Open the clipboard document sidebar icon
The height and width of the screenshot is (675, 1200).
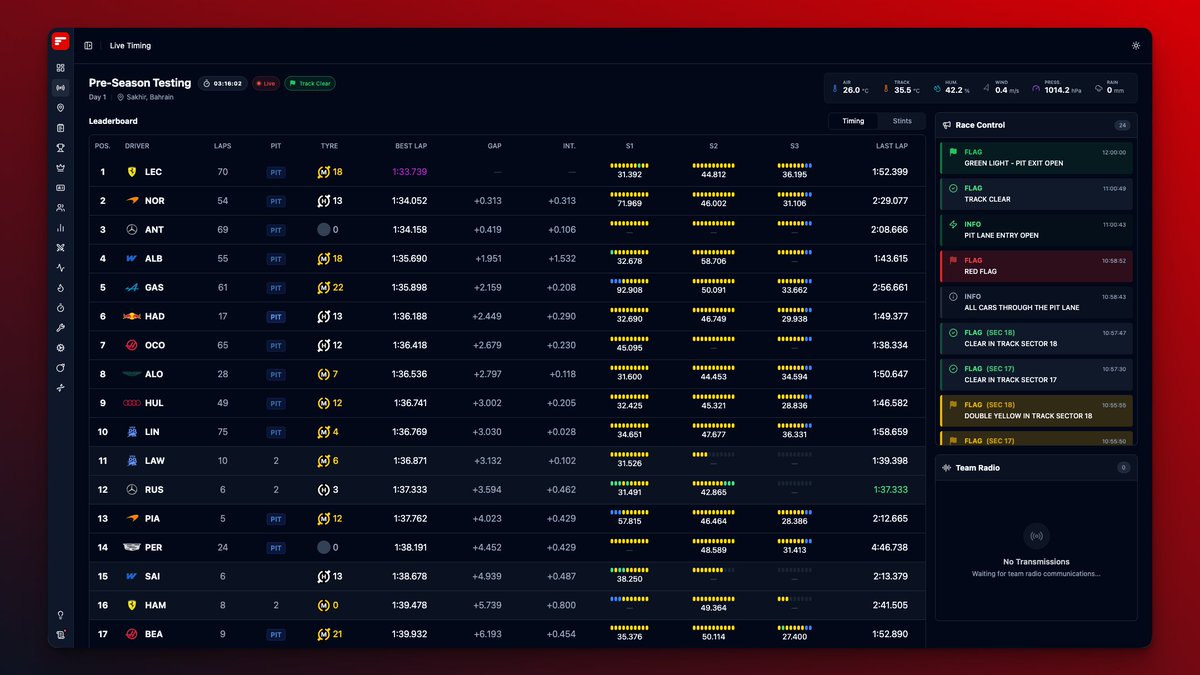click(61, 128)
